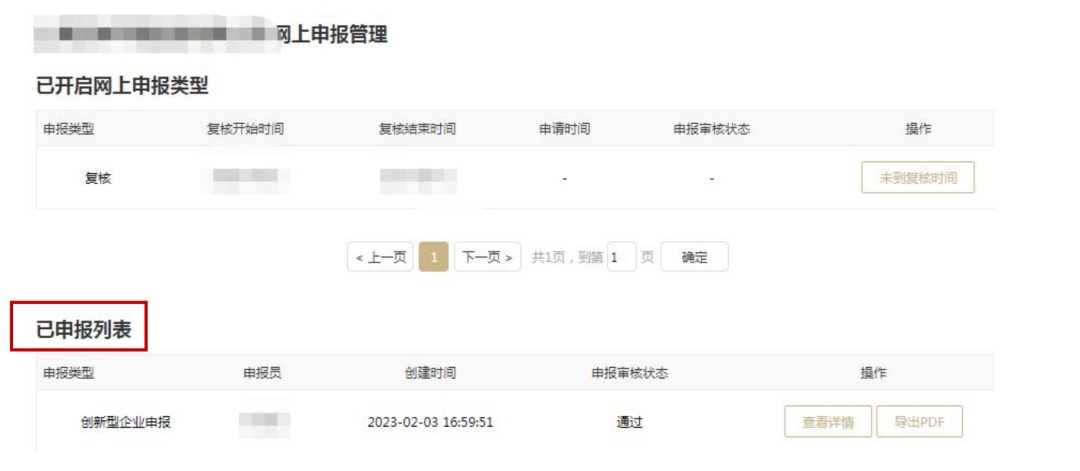
Task: Click the 复核开始时间 column header
Action: tap(245, 129)
